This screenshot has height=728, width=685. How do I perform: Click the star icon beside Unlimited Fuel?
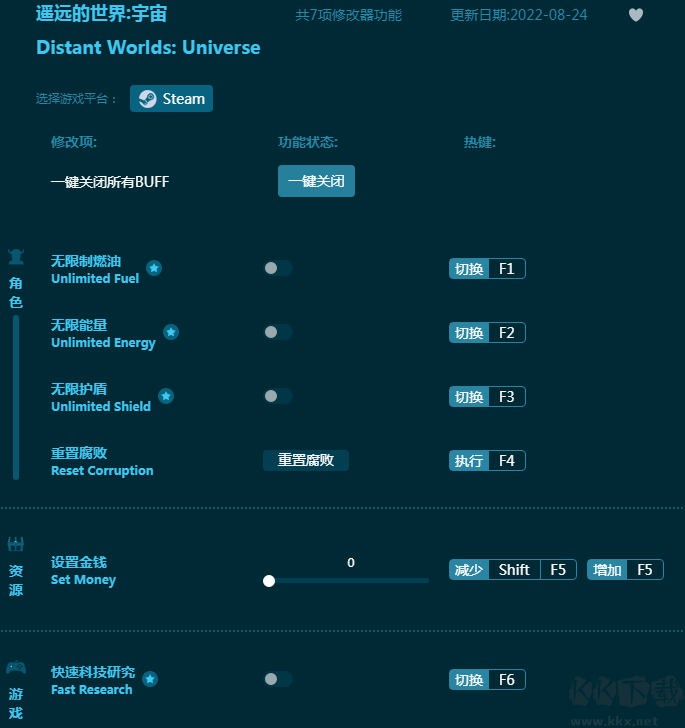coord(154,268)
